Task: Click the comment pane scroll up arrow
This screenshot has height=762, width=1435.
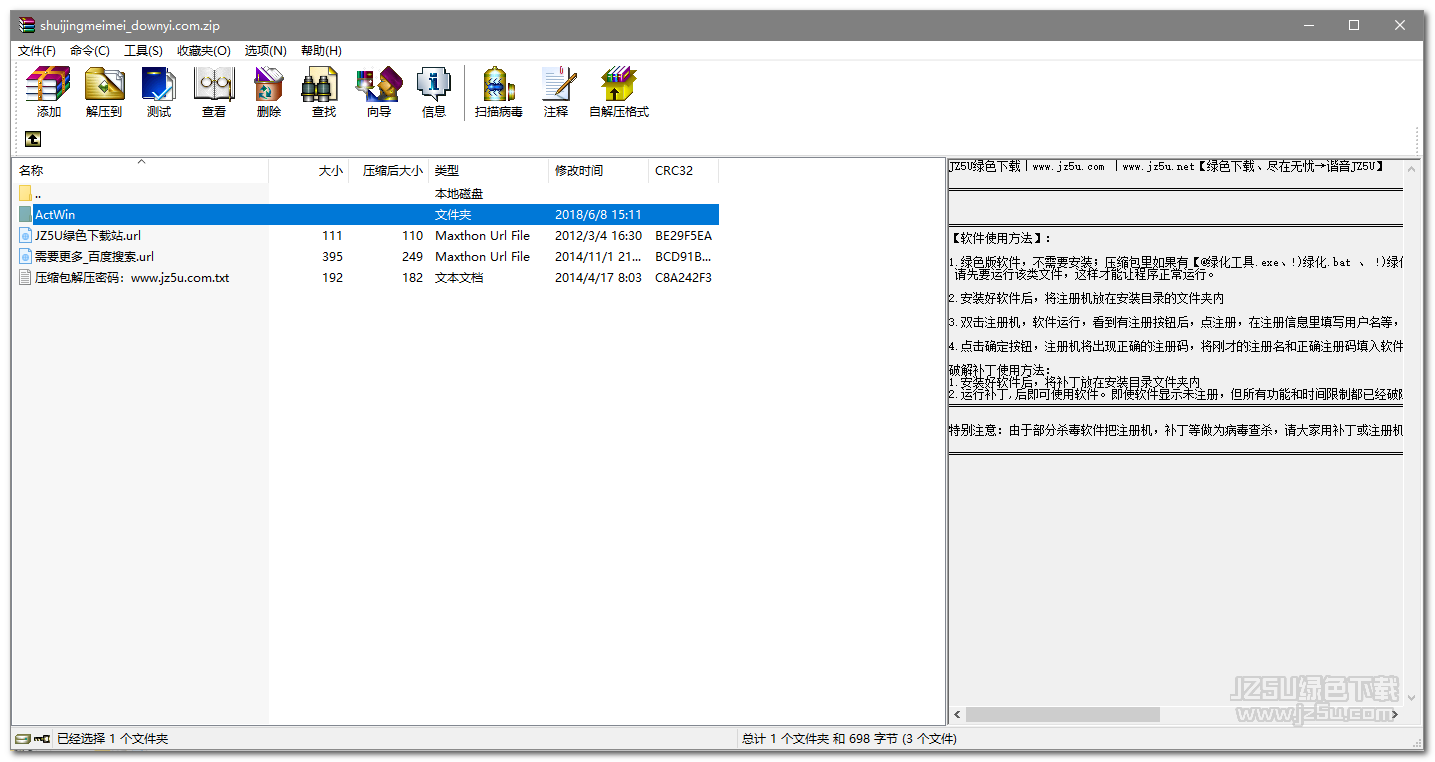Action: 1412,167
